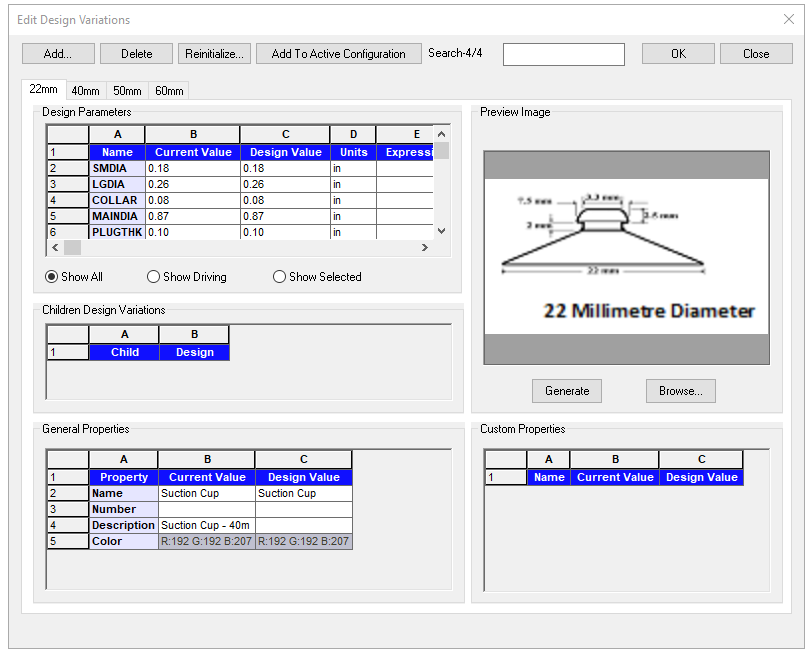Click Add To Active Configuration

tap(338, 54)
